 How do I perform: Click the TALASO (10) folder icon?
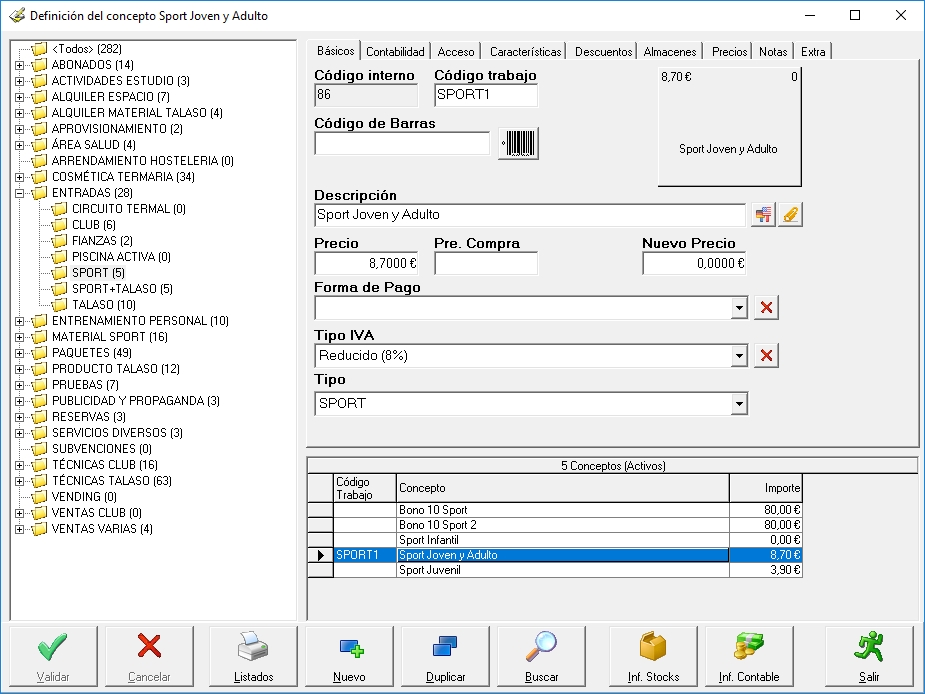click(59, 305)
